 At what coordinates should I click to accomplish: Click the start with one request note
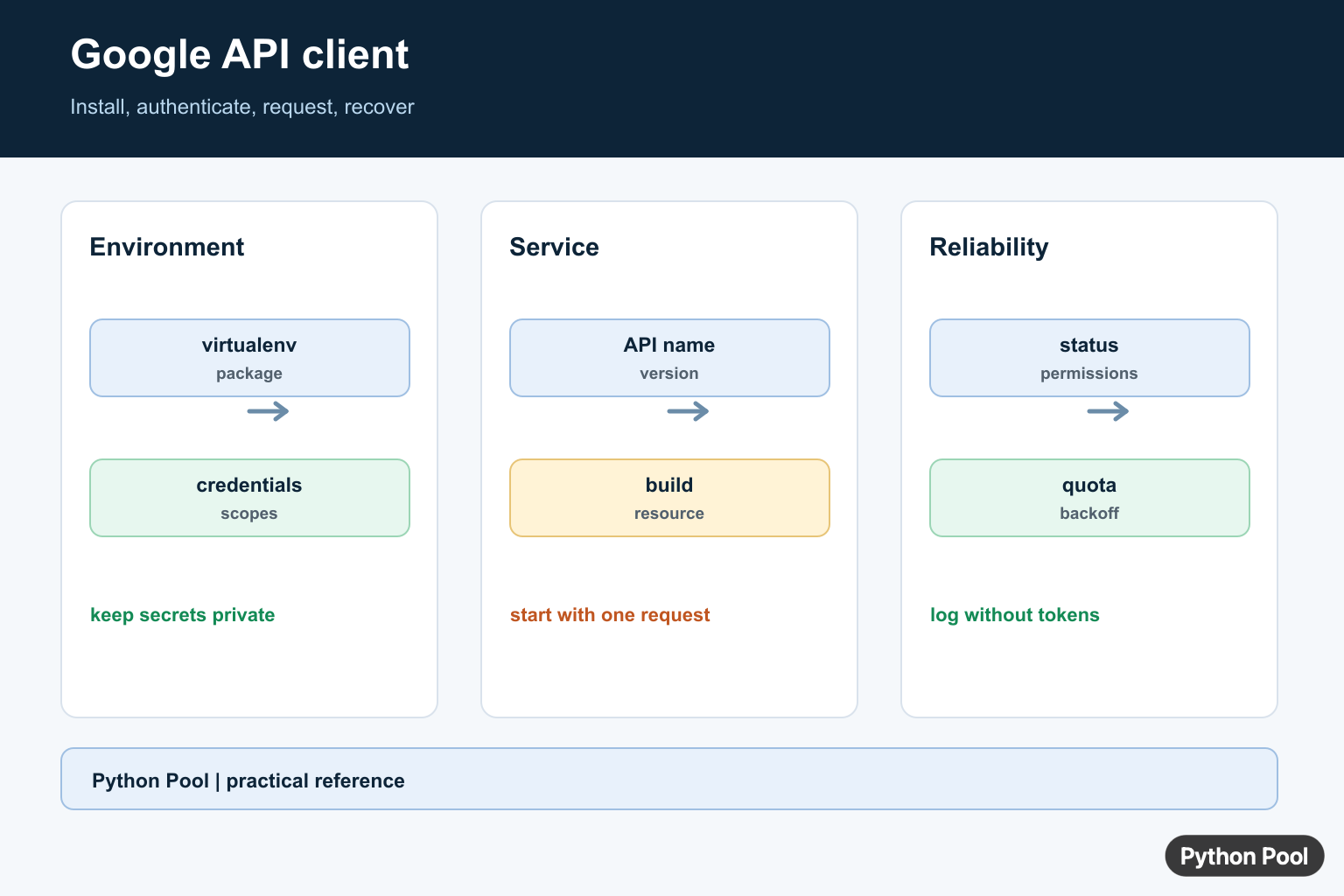610,615
